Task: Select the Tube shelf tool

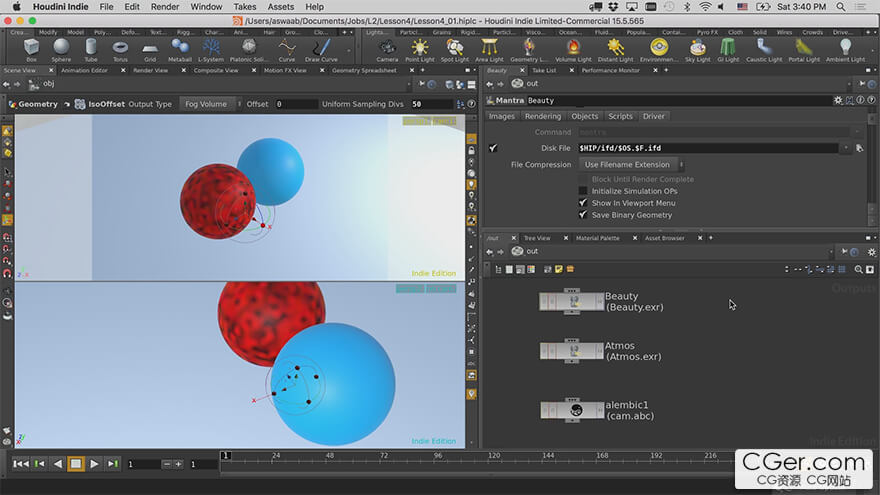Action: point(91,50)
